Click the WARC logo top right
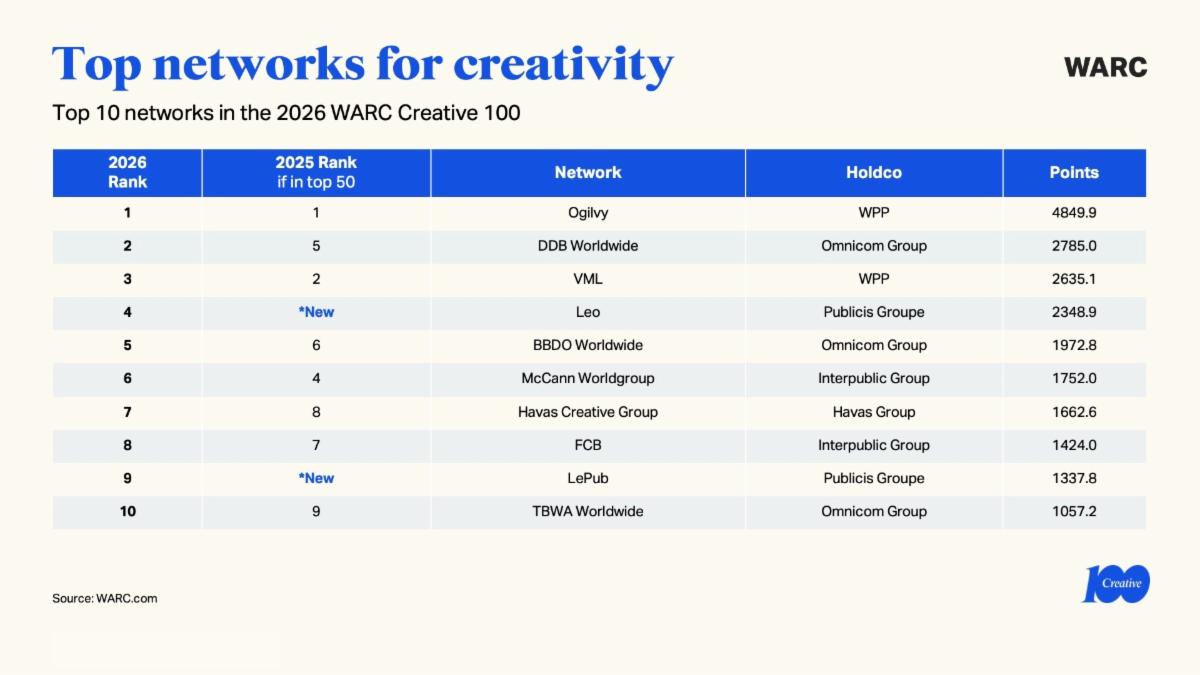This screenshot has height=675, width=1200. click(1104, 66)
